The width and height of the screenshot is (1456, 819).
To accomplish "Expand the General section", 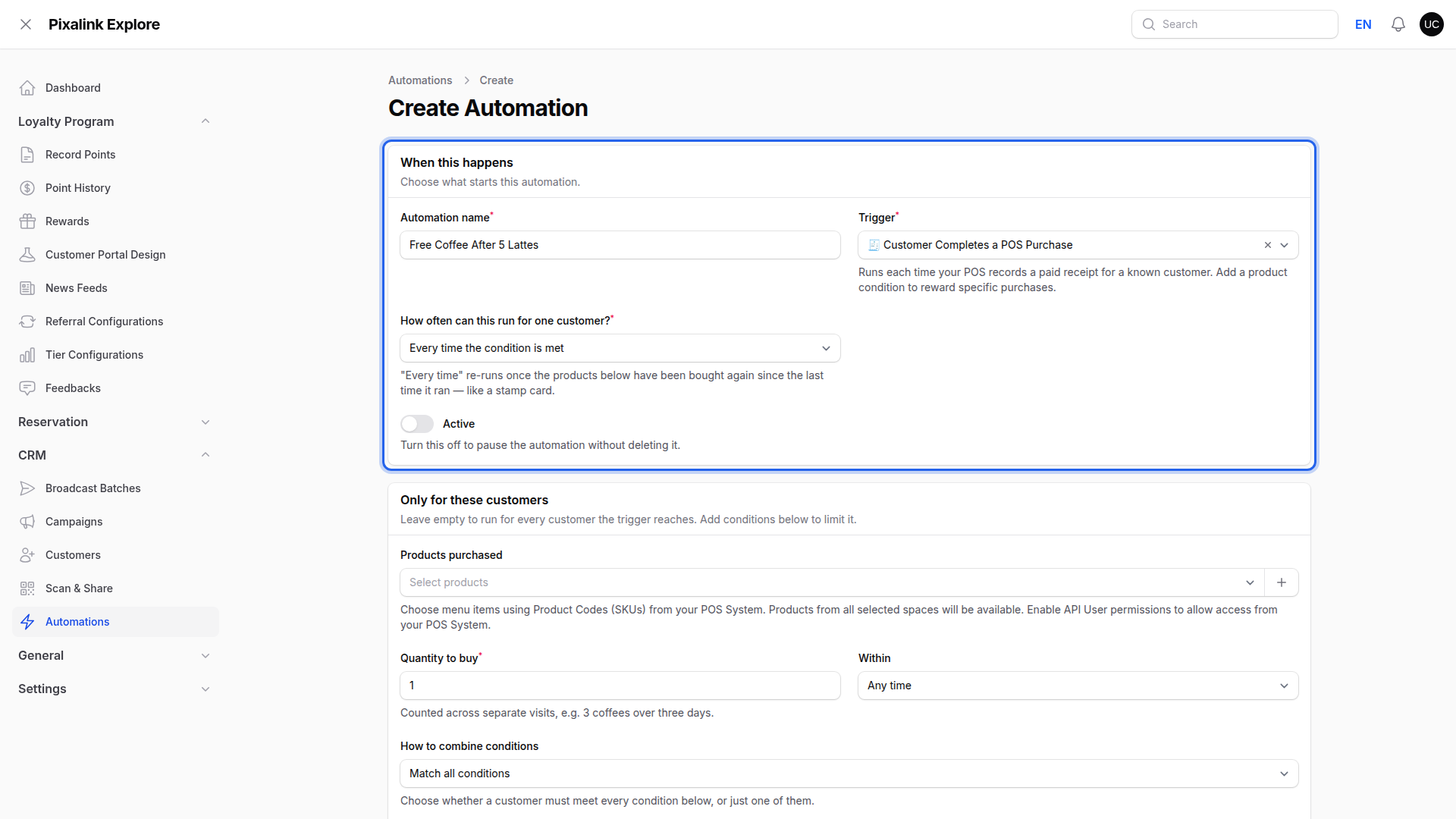I will 206,655.
